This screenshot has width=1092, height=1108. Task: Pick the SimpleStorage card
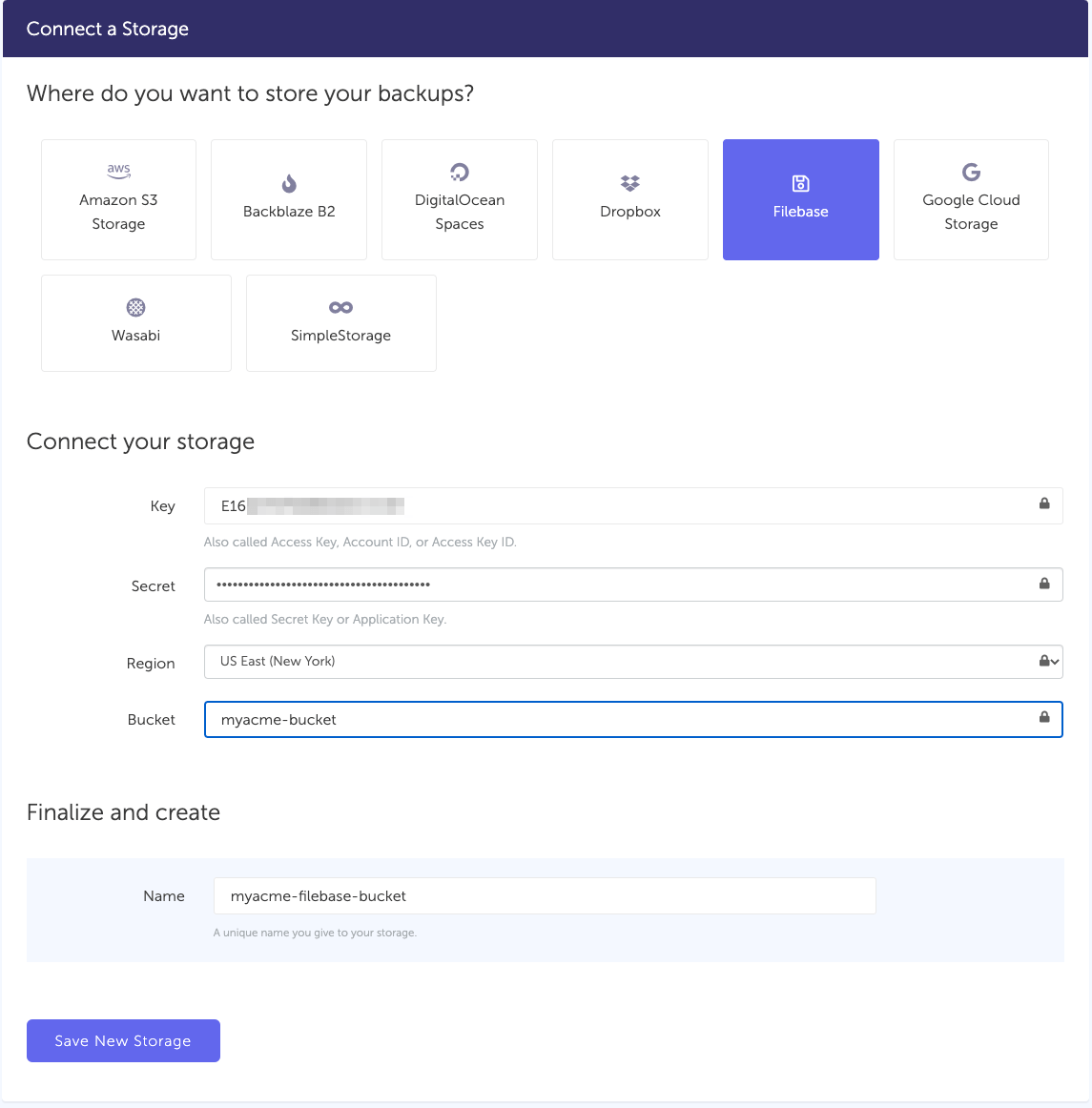341,323
